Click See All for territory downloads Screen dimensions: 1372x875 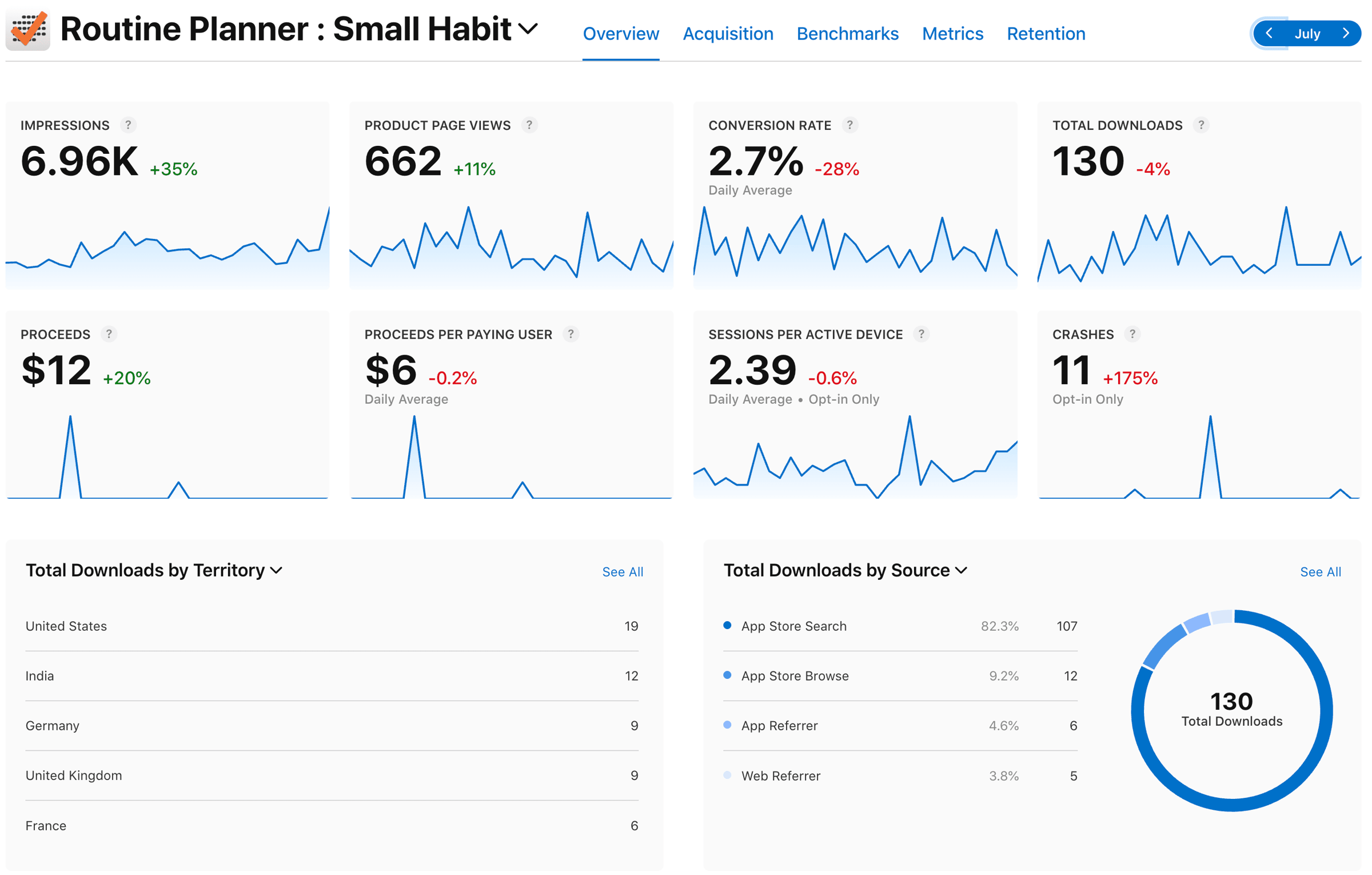(x=622, y=572)
